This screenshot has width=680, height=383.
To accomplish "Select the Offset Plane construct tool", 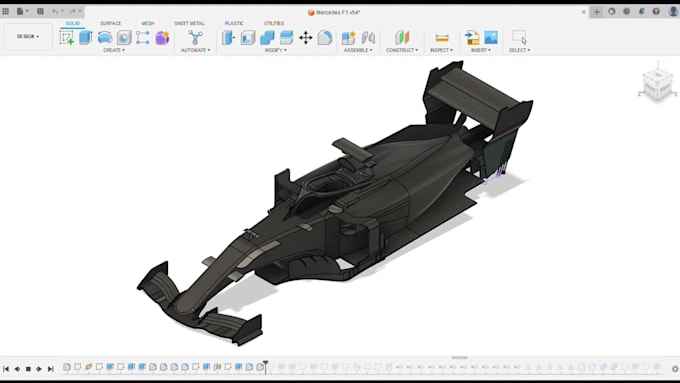I will (x=402, y=38).
